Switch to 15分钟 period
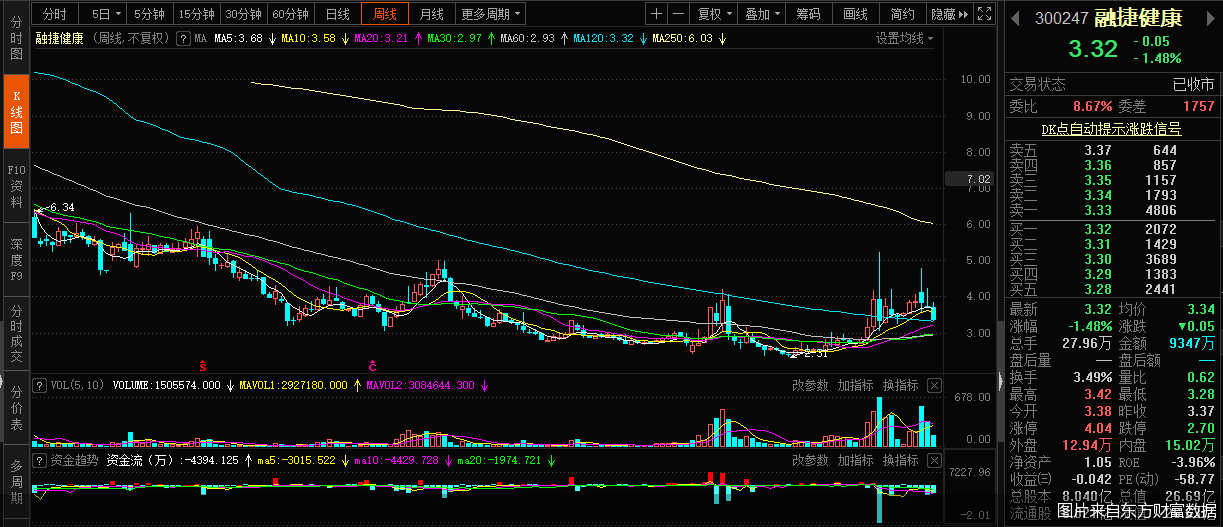 (196, 14)
